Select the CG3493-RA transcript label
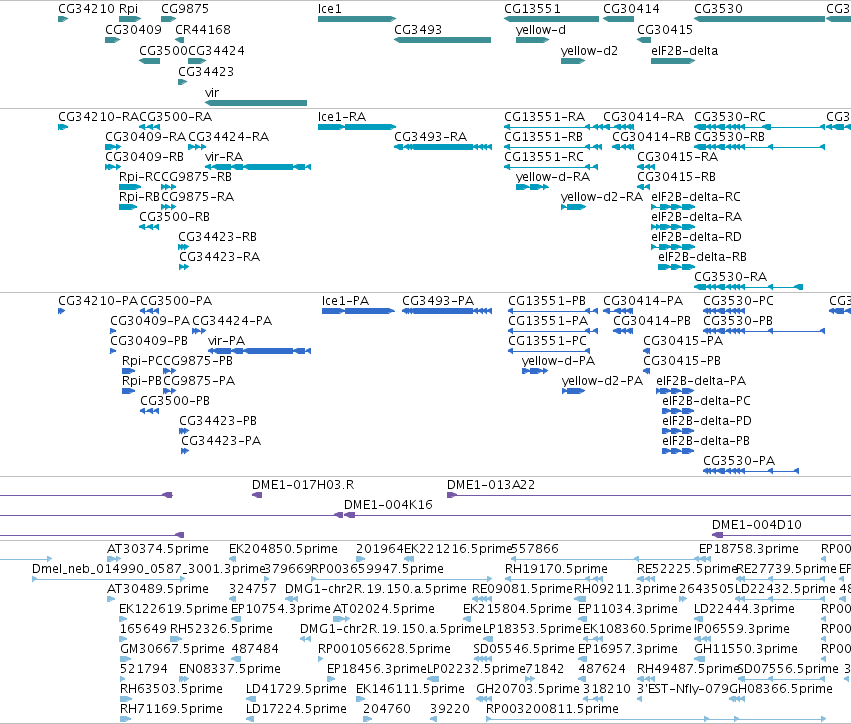The width and height of the screenshot is (851, 724). tap(430, 137)
